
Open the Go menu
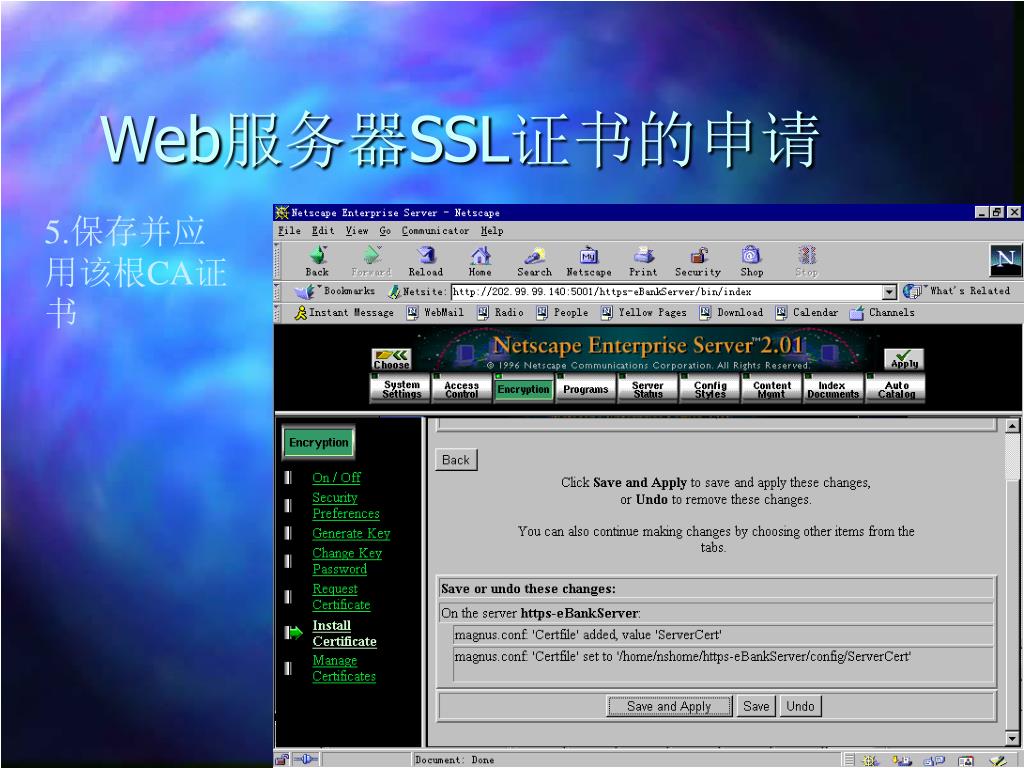[x=385, y=231]
